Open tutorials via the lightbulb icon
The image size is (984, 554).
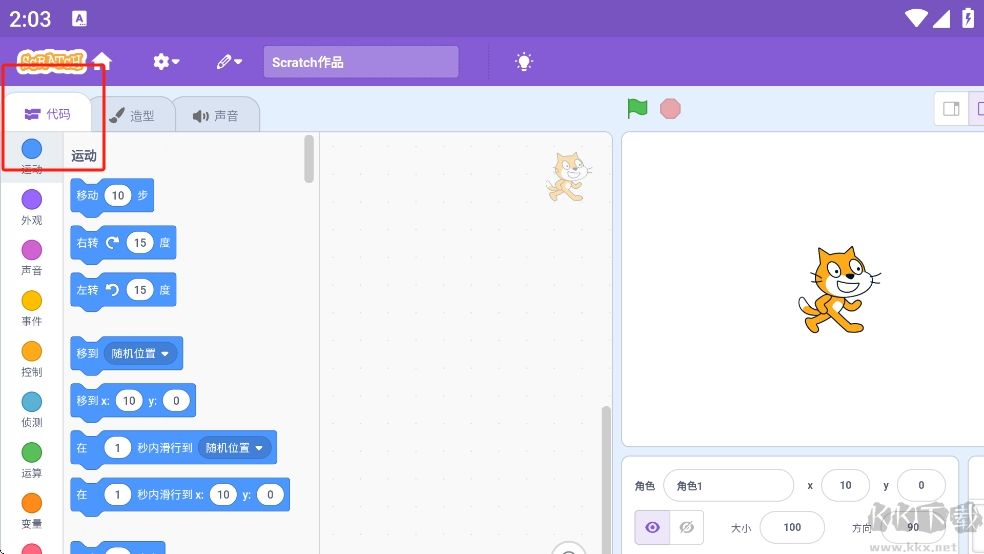pyautogui.click(x=524, y=61)
